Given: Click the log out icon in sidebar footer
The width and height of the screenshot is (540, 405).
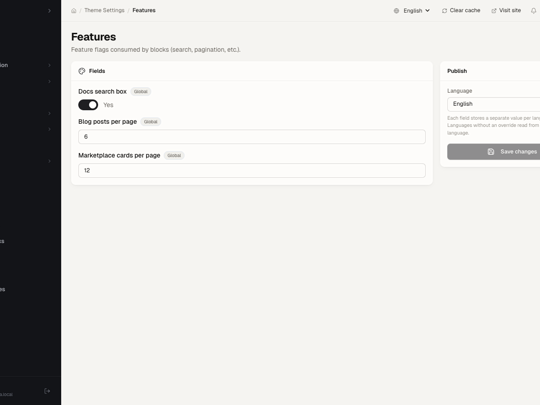Looking at the screenshot, I should tap(47, 391).
